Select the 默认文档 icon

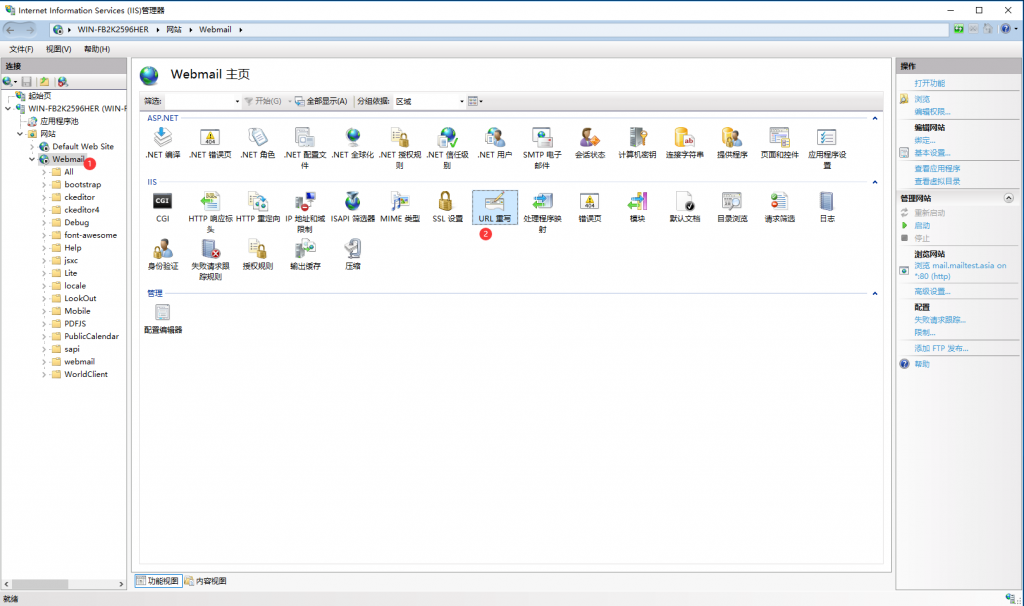[684, 207]
